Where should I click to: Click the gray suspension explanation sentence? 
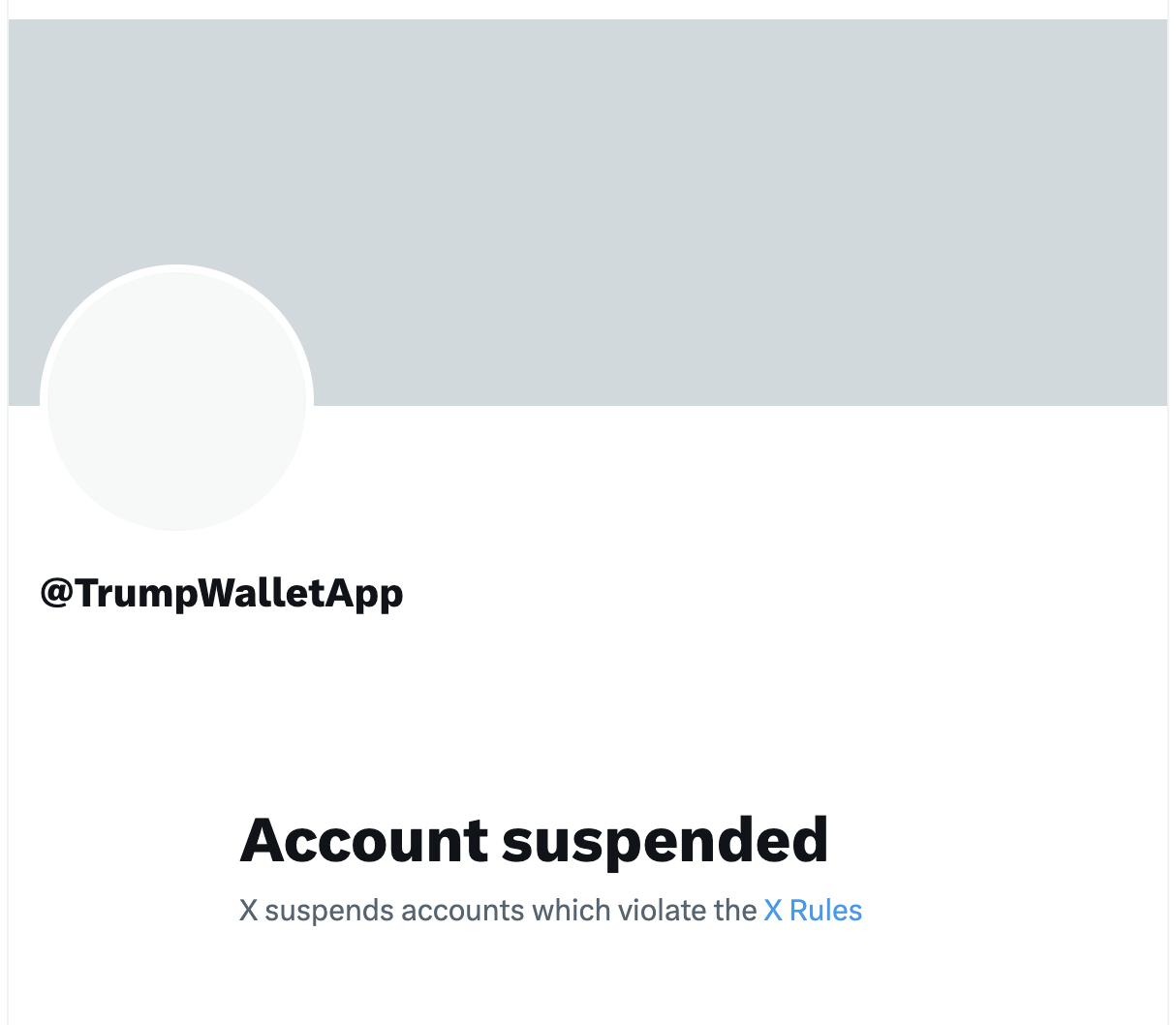498,911
